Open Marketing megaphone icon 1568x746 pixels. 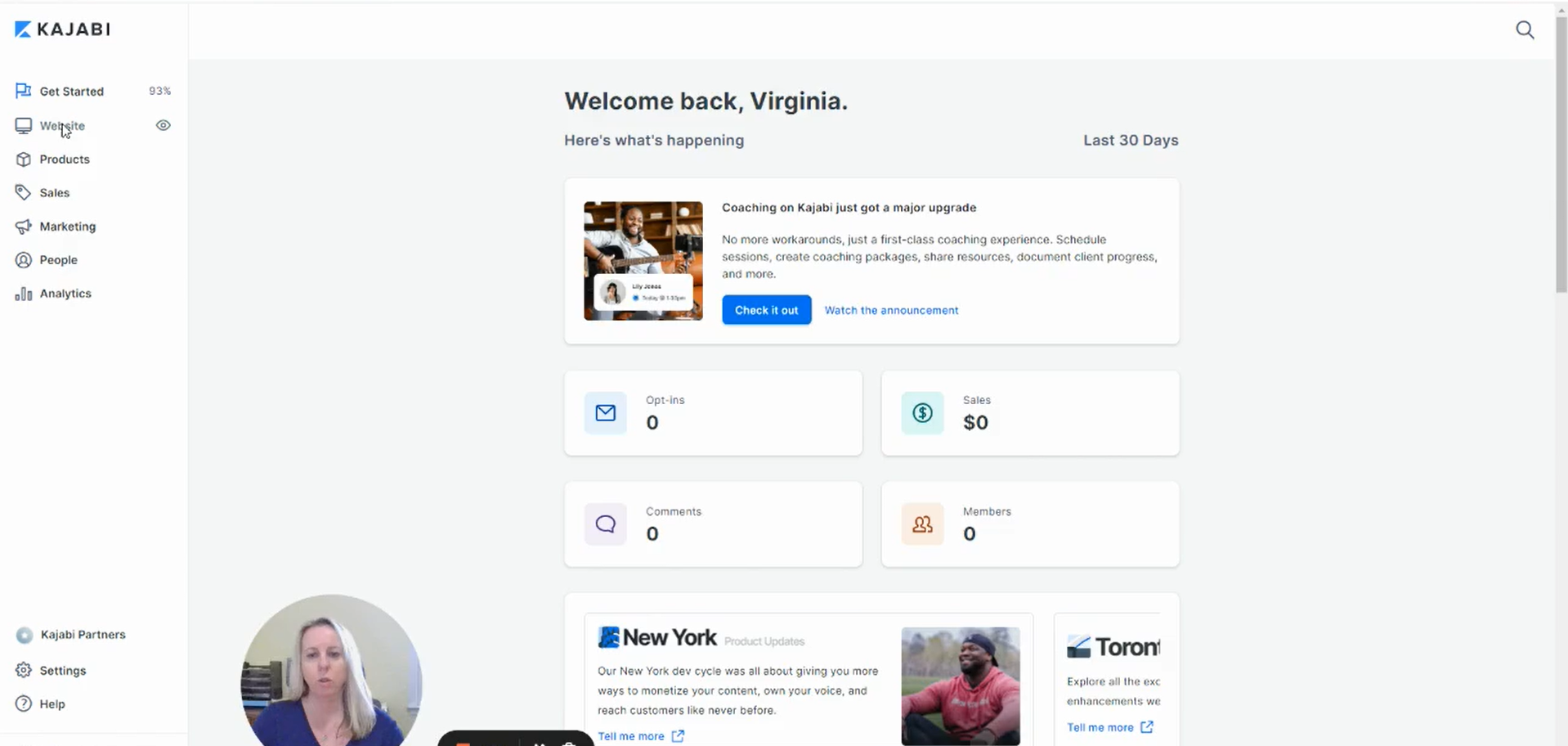23,227
